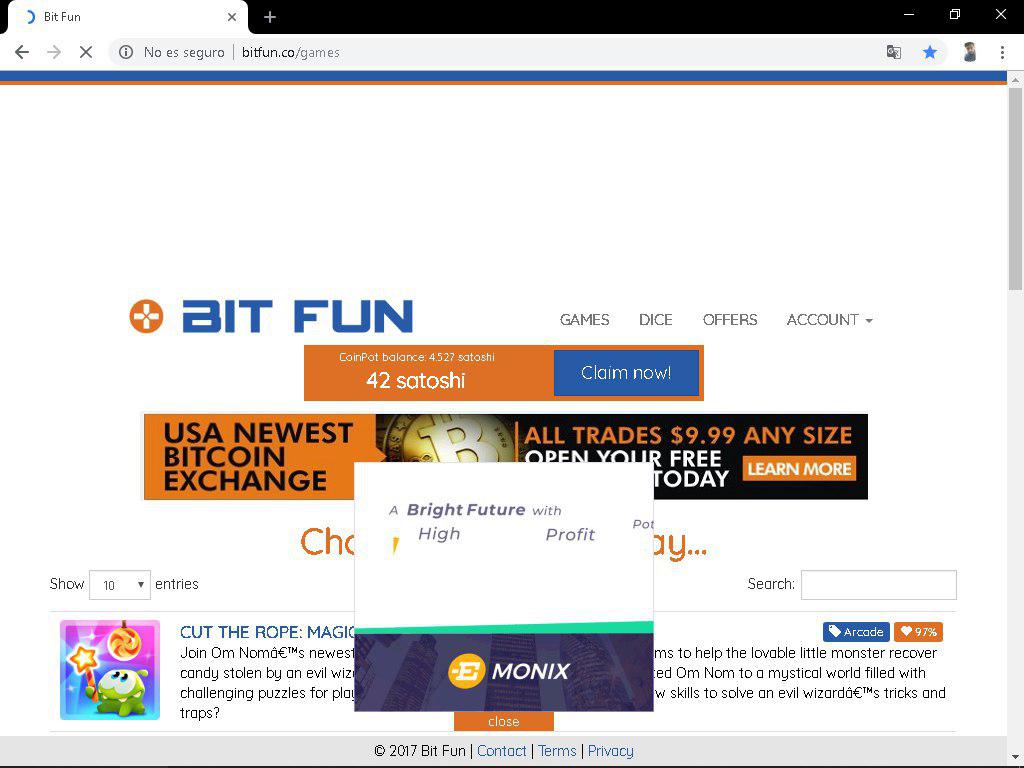Viewport: 1024px width, 768px height.
Task: Open the DICE menu item
Action: click(x=656, y=319)
